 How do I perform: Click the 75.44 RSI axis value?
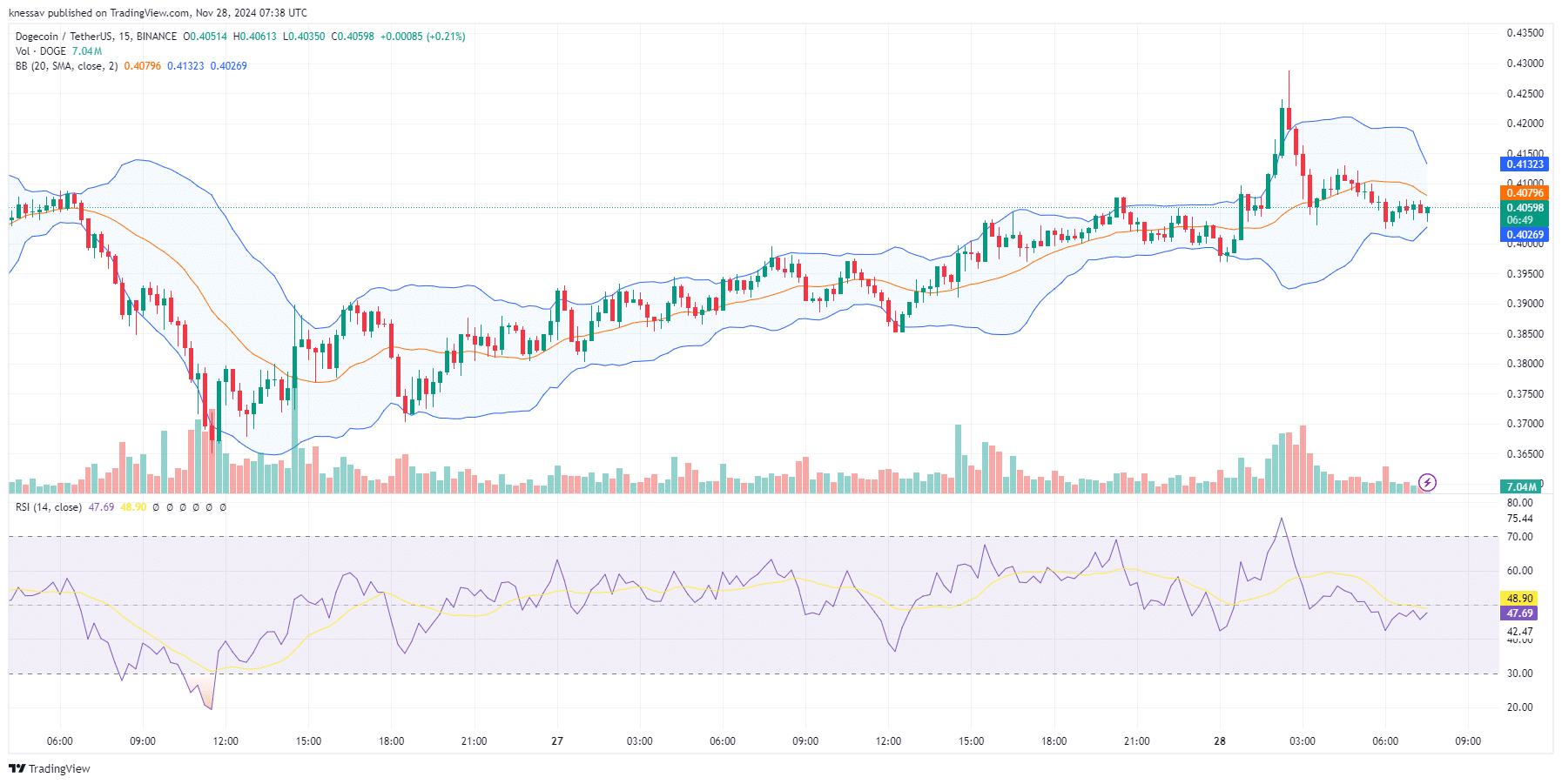[1519, 519]
